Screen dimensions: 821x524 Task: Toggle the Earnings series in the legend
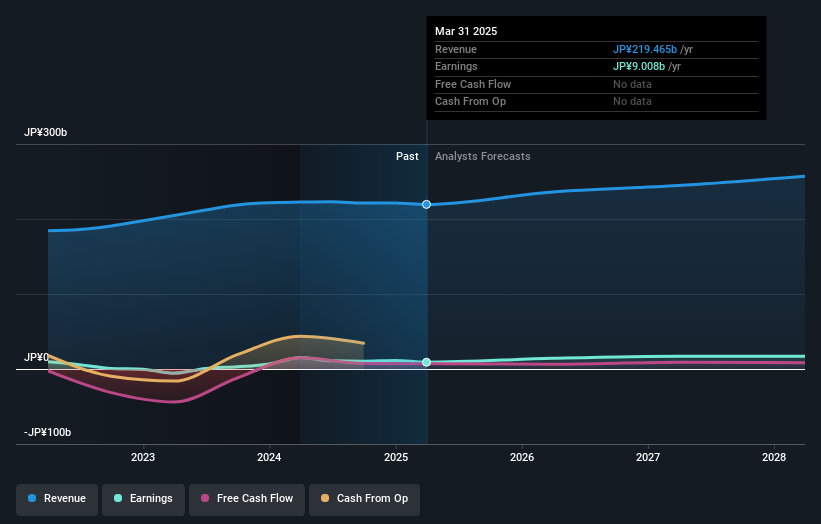pos(143,499)
